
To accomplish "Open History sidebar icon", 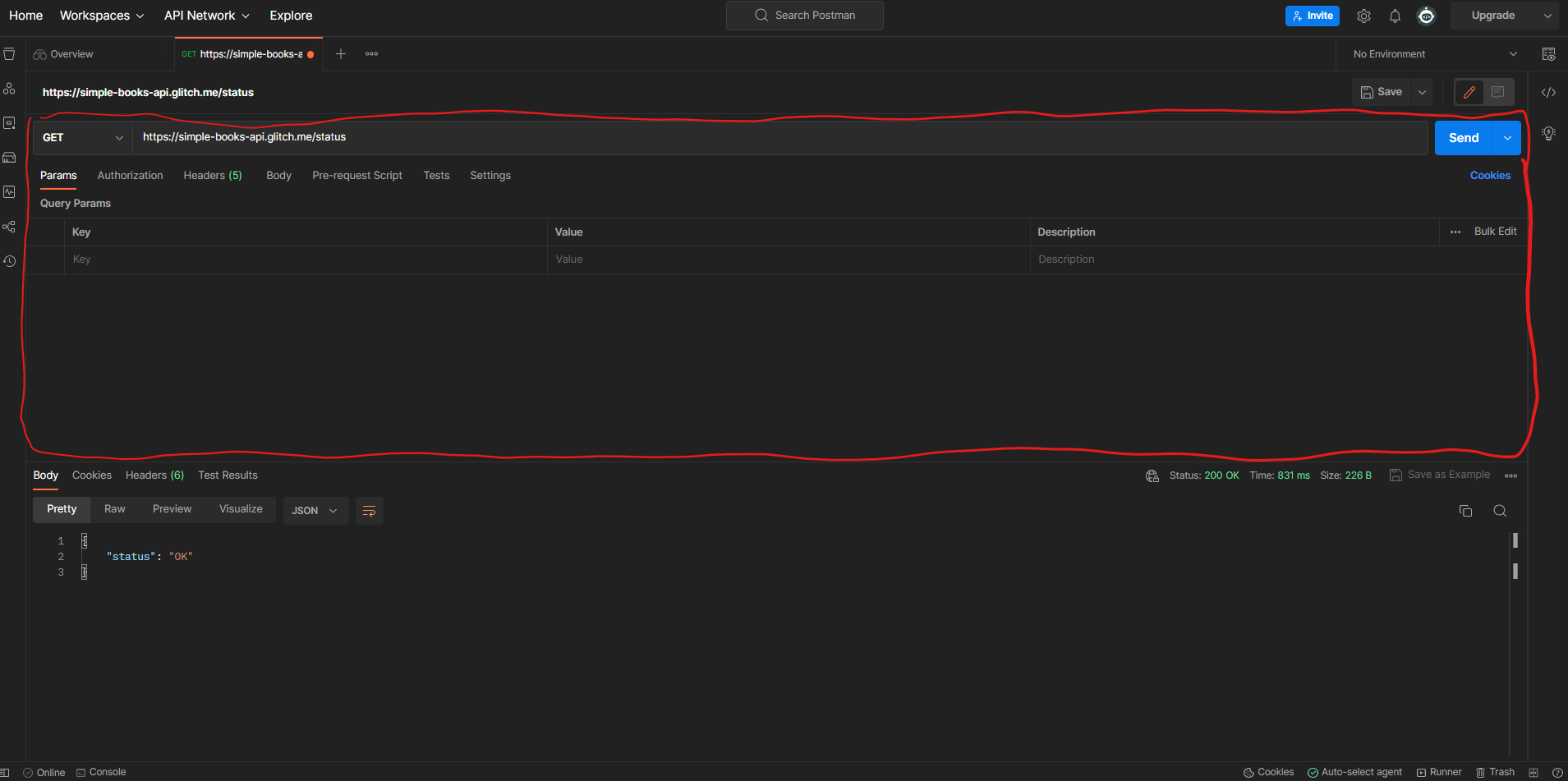I will coord(9,261).
